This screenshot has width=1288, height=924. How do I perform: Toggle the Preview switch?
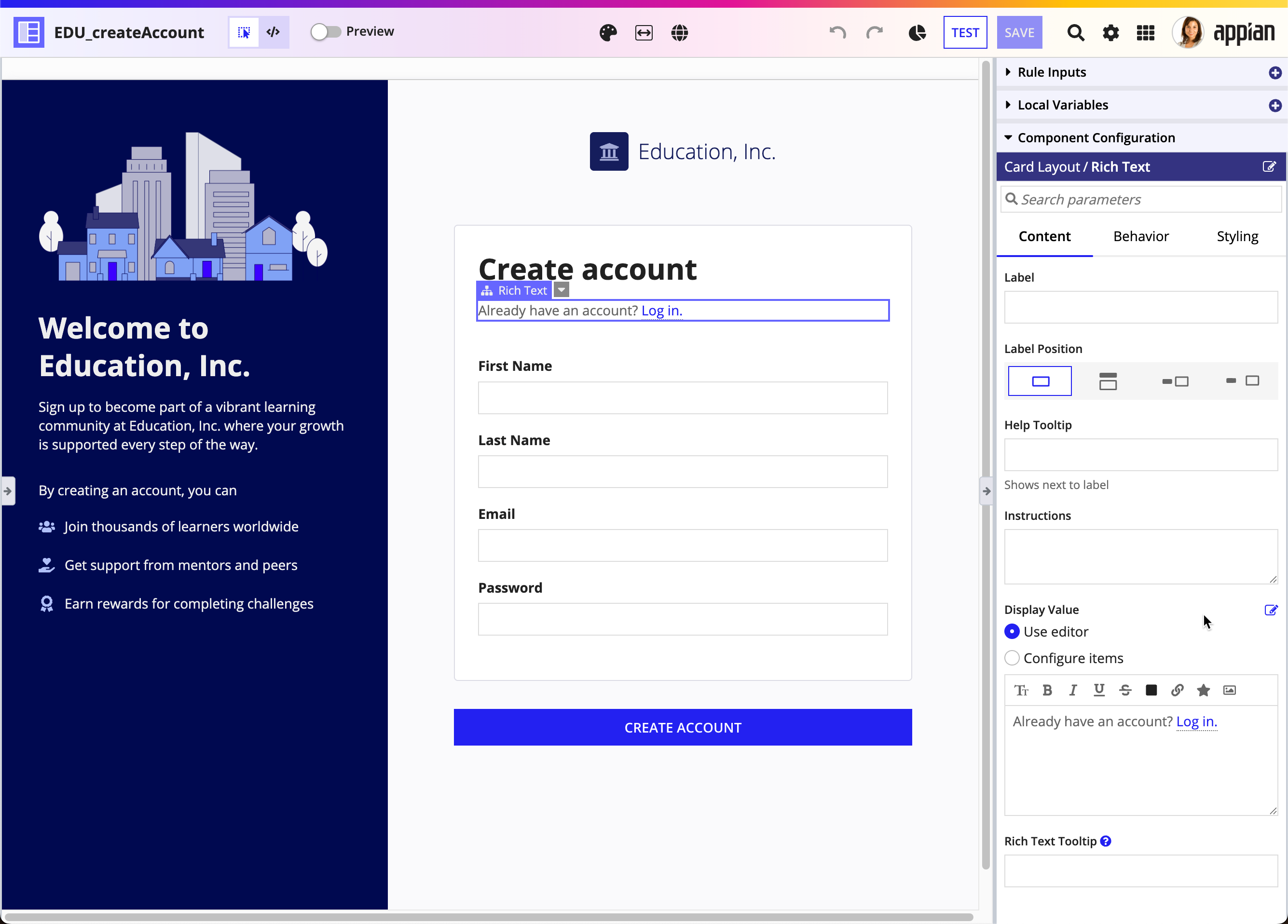tap(326, 32)
